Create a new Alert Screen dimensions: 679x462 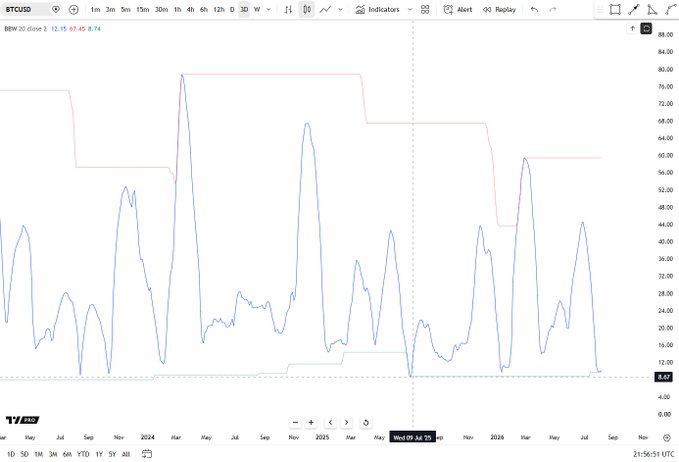tap(458, 10)
